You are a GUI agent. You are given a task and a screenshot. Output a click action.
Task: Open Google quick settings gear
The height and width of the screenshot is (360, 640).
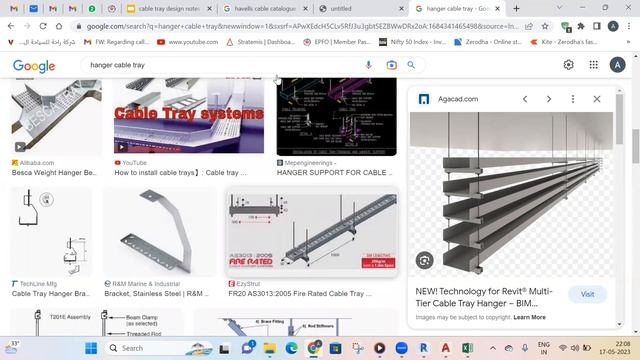(x=568, y=65)
